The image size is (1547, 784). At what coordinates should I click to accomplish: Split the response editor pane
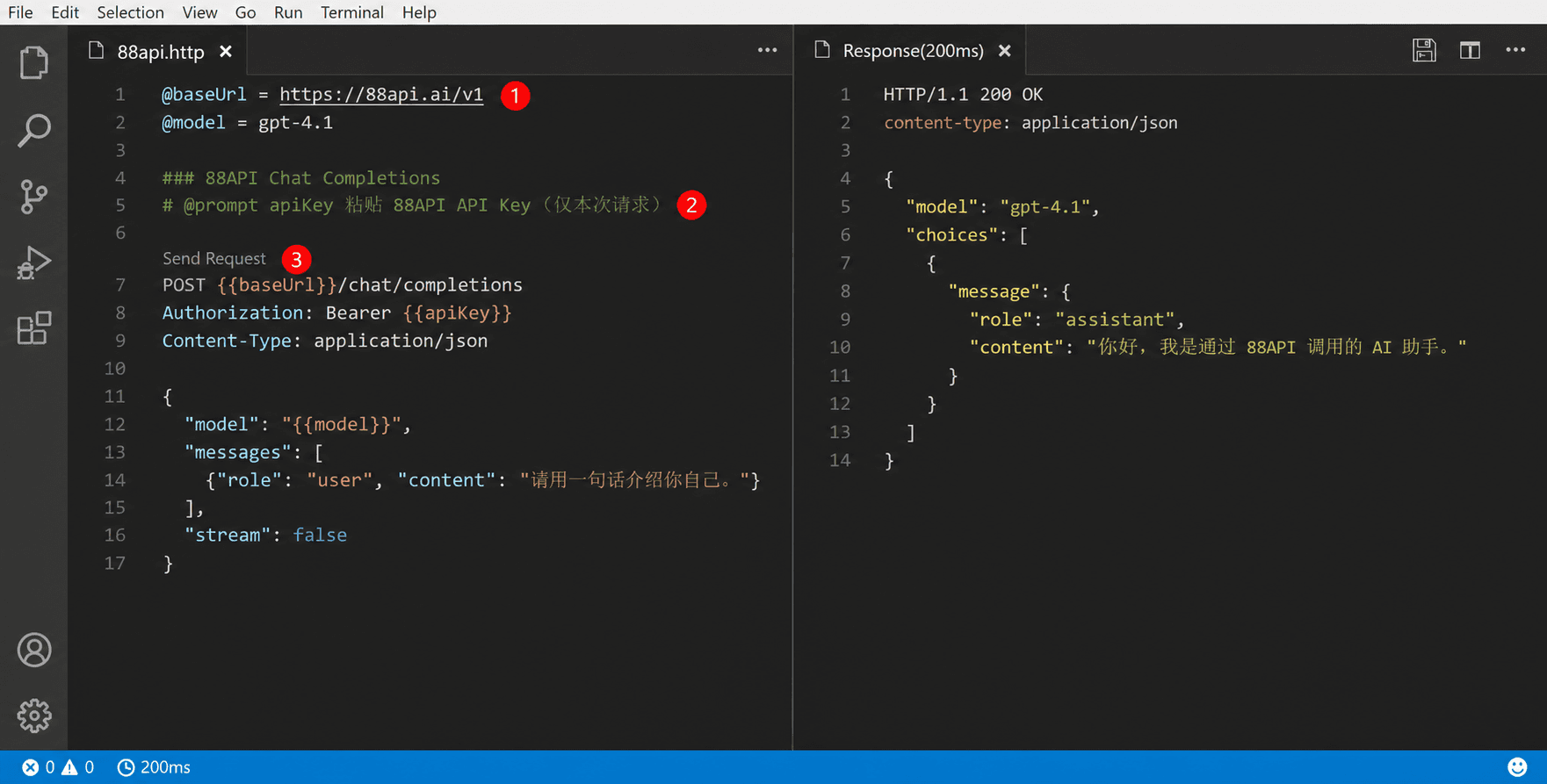click(1470, 50)
